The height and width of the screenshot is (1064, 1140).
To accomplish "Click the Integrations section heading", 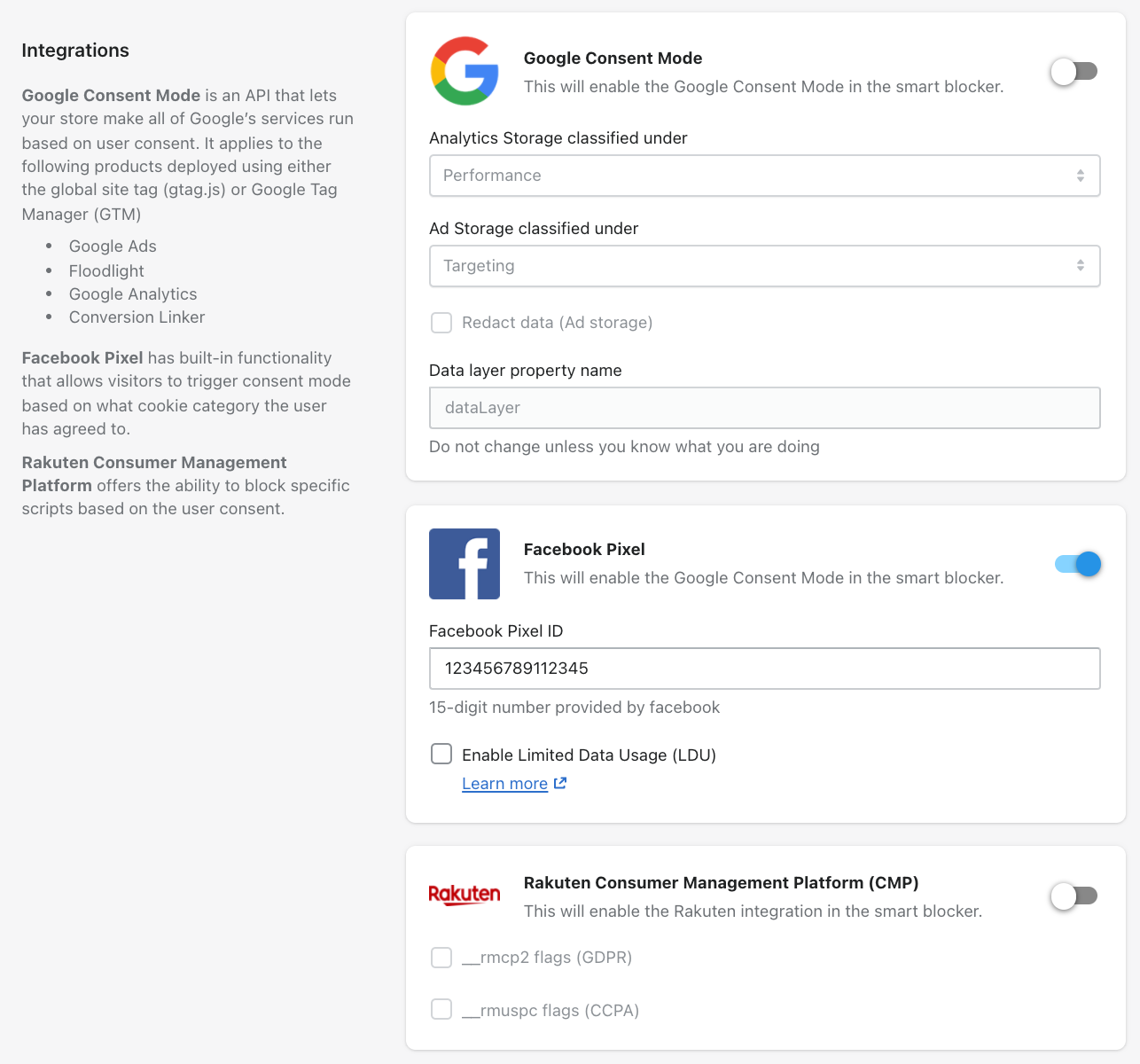I will pyautogui.click(x=75, y=51).
